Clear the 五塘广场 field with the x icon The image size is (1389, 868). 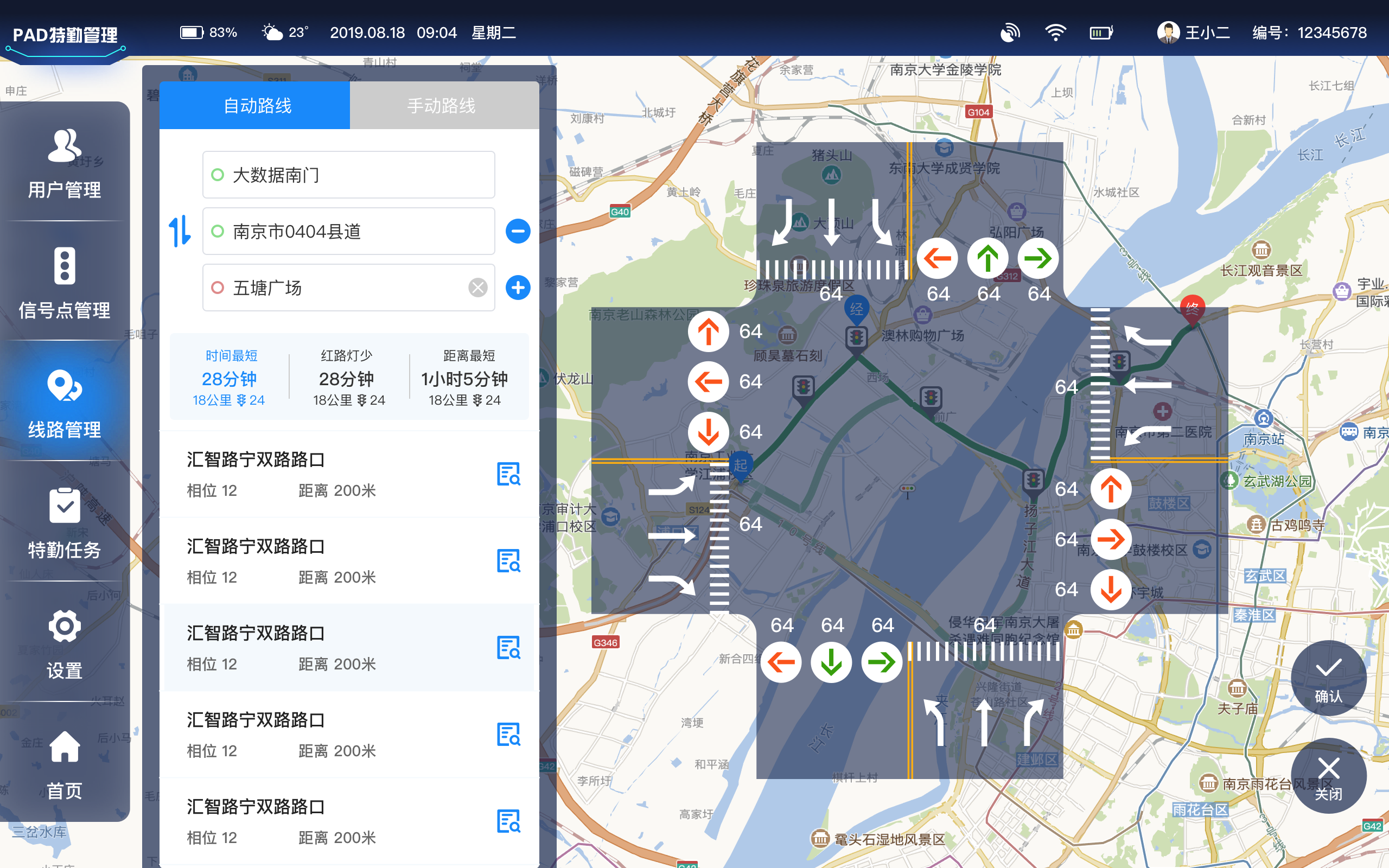(477, 287)
